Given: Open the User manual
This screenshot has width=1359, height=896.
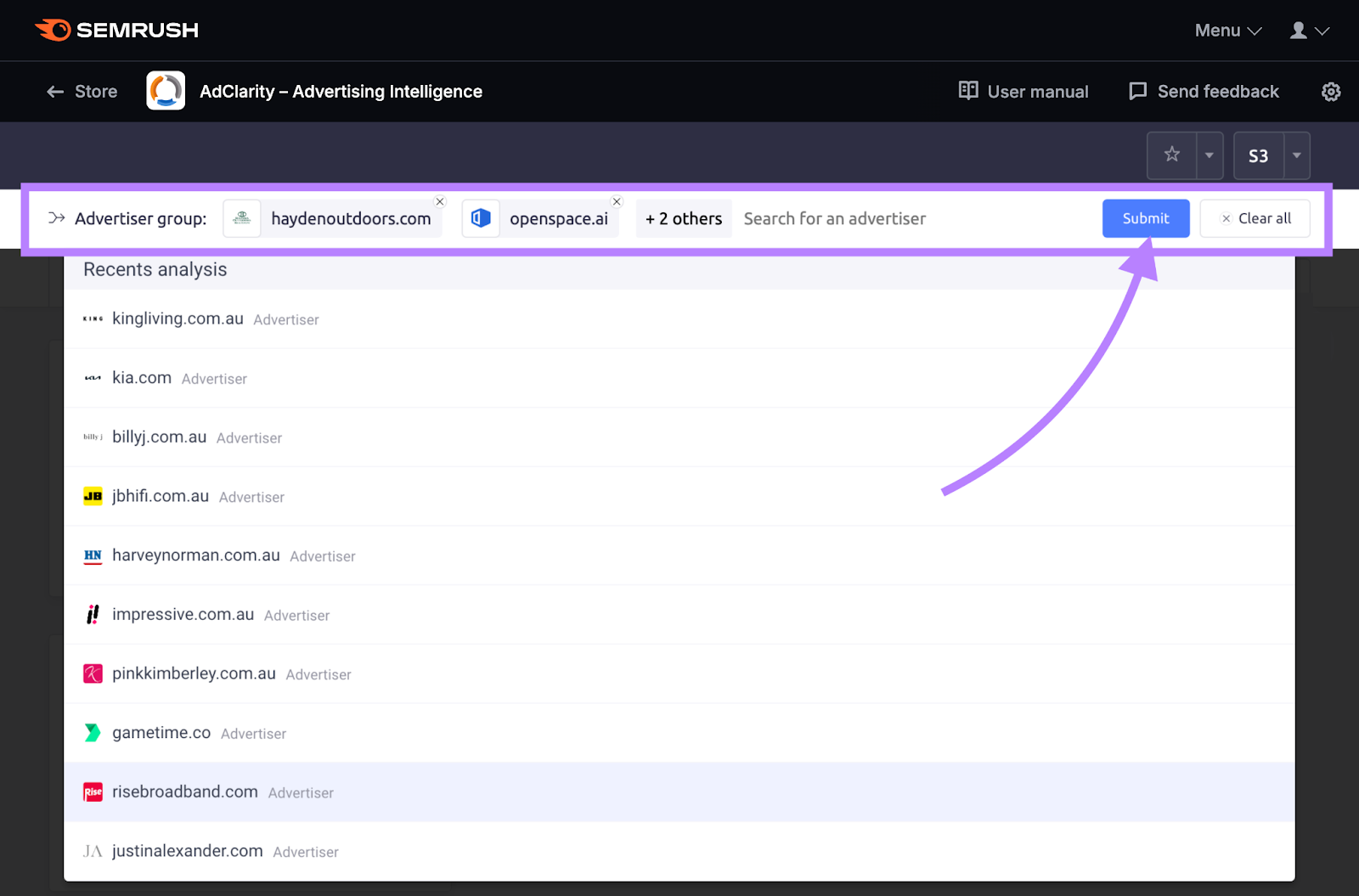Looking at the screenshot, I should [1023, 92].
